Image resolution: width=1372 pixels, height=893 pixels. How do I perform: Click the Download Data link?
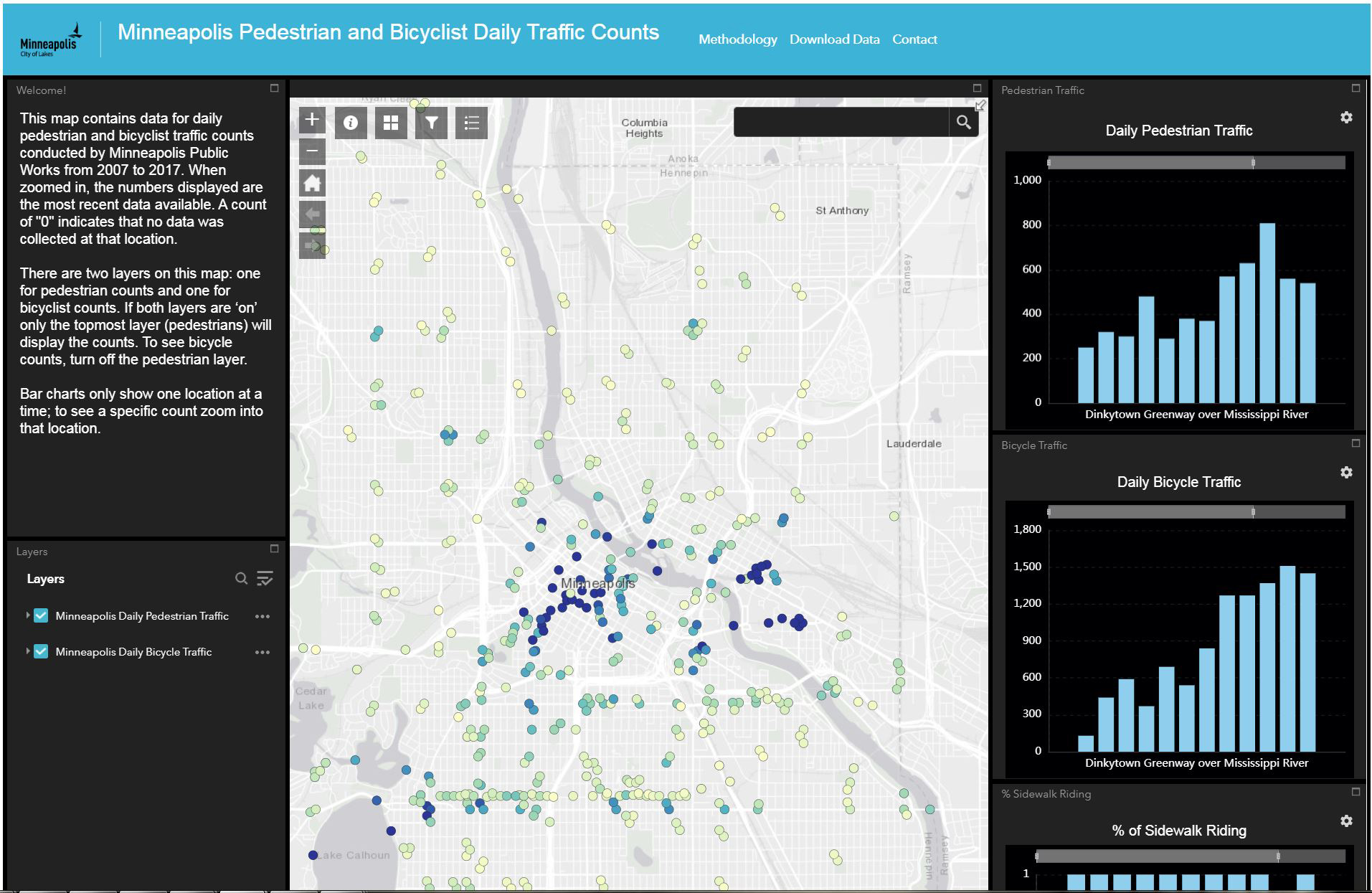(x=835, y=39)
